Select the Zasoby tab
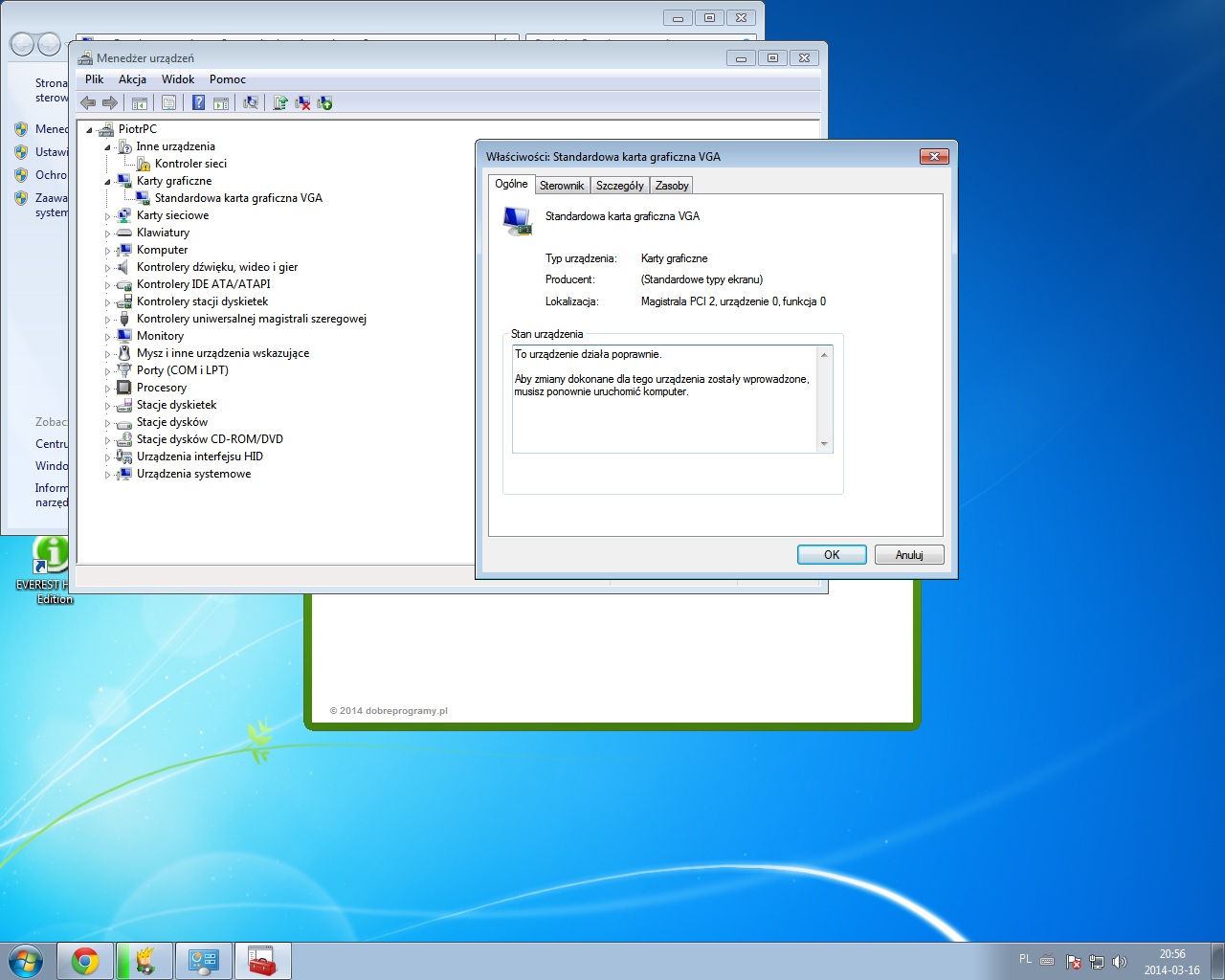The width and height of the screenshot is (1225, 980). 671,185
